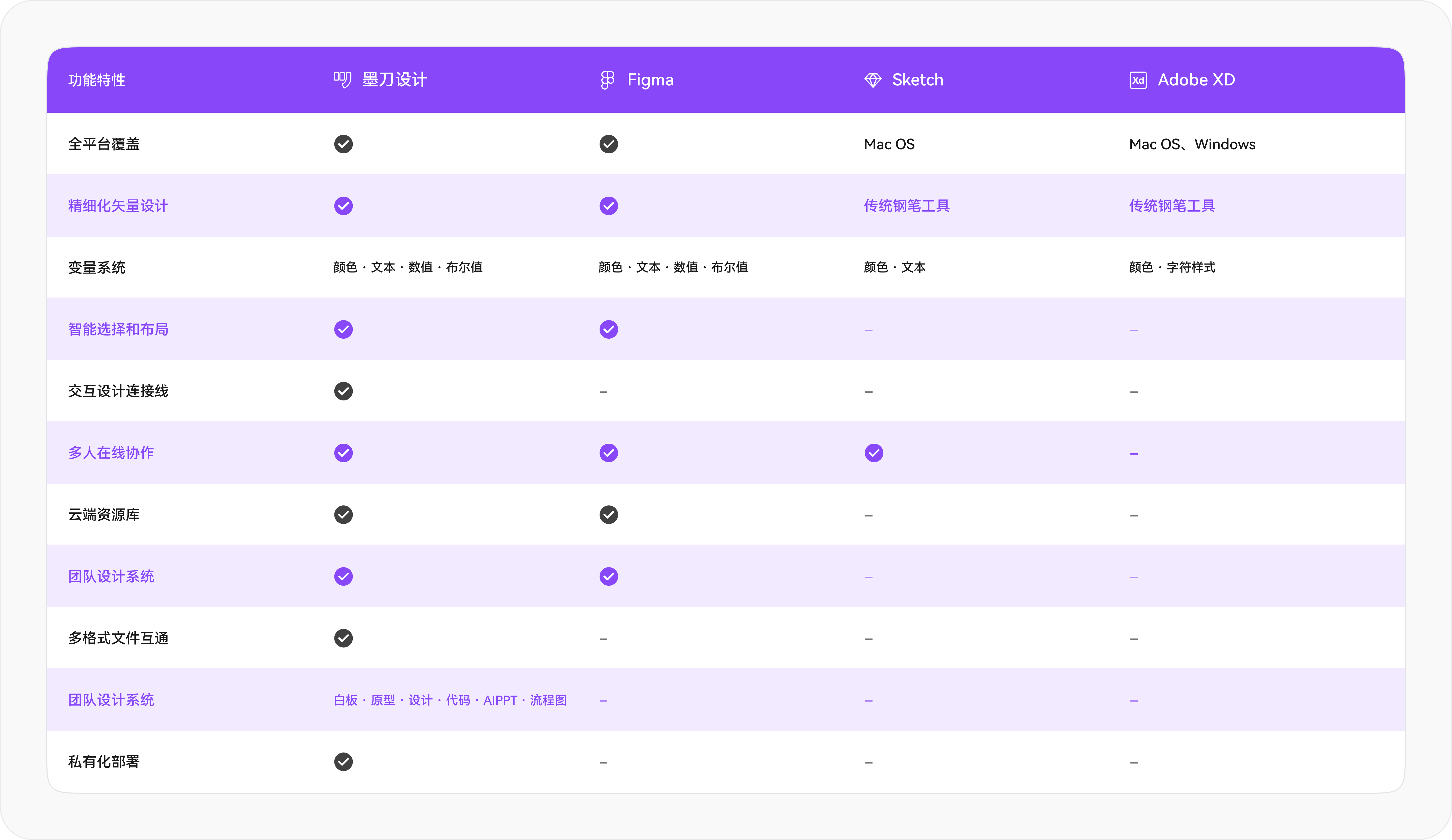
Task: Click the Sketch diamond icon
Action: click(873, 80)
